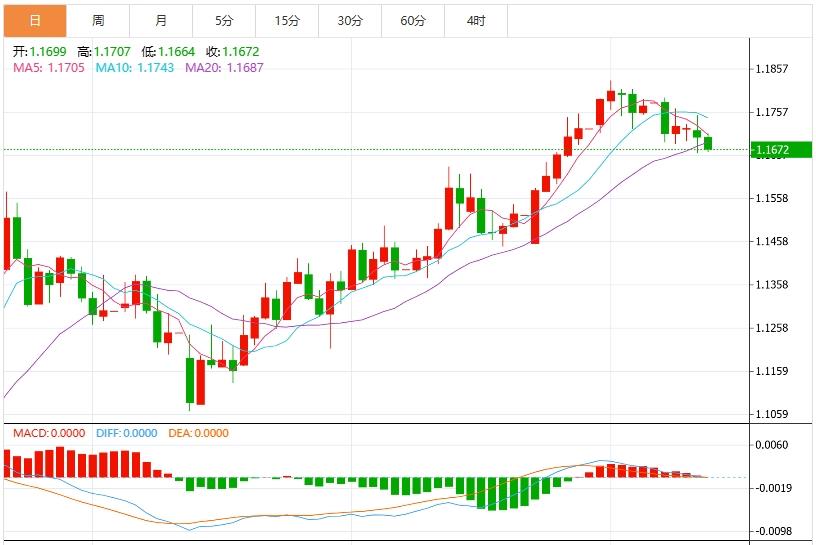Image resolution: width=816 pixels, height=545 pixels.
Task: Click the 1.1857 price axis label
Action: pos(773,70)
